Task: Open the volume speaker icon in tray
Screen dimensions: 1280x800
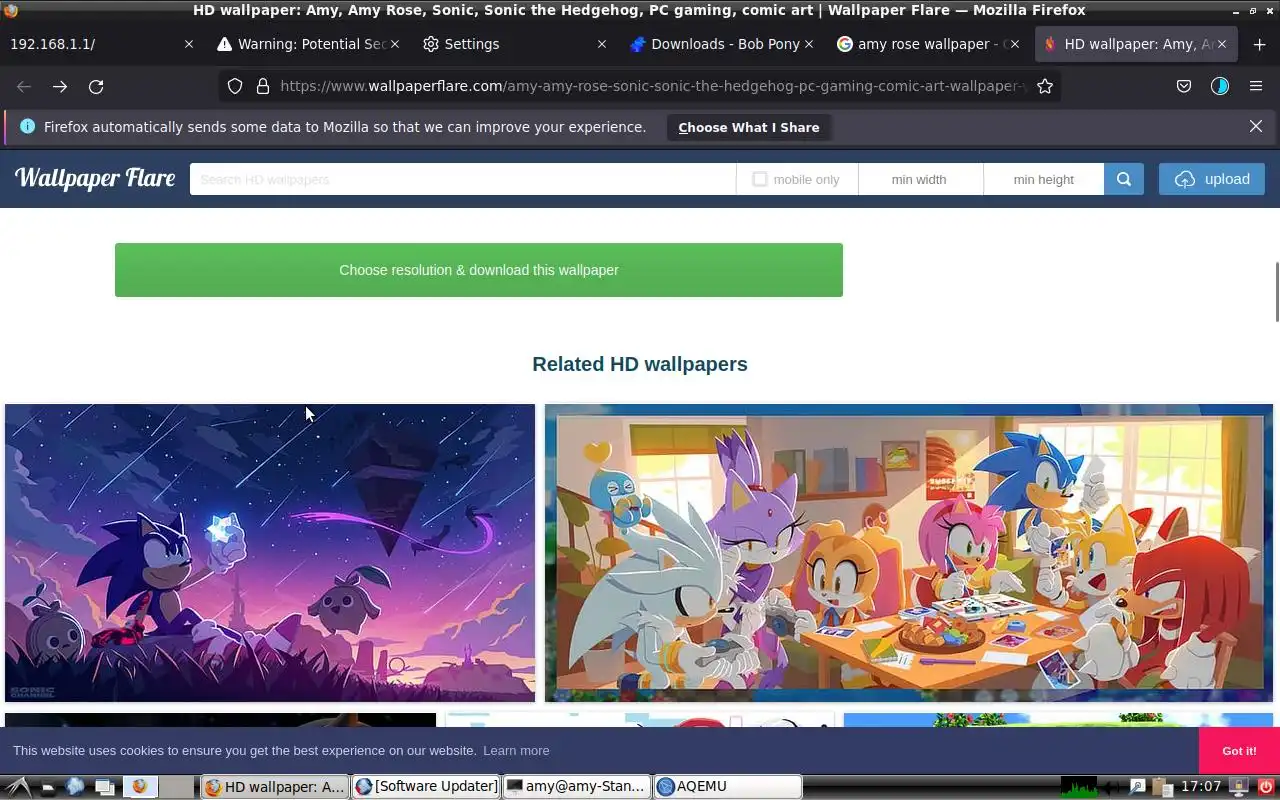Action: click(1111, 787)
